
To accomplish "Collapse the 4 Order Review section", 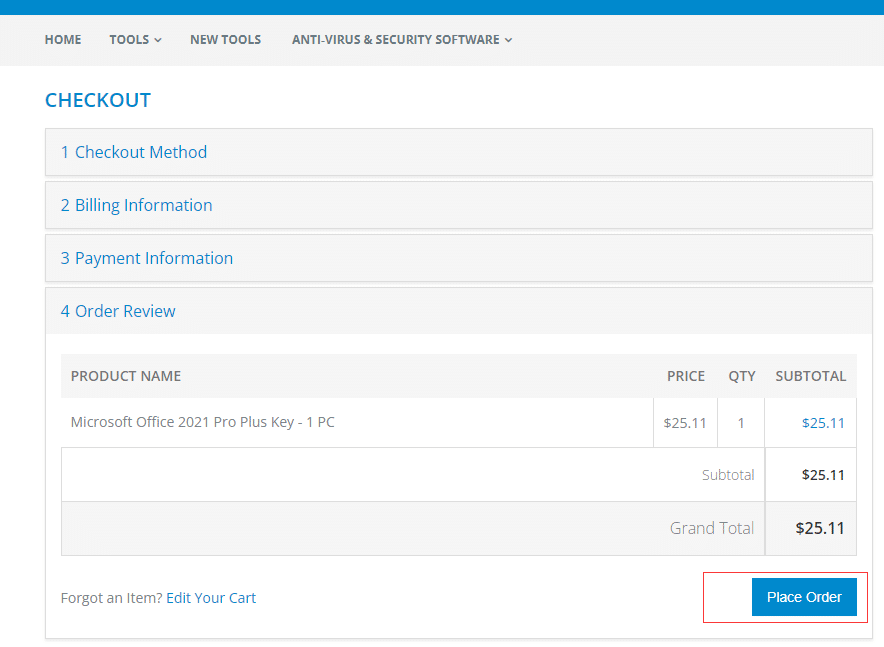I will point(458,311).
